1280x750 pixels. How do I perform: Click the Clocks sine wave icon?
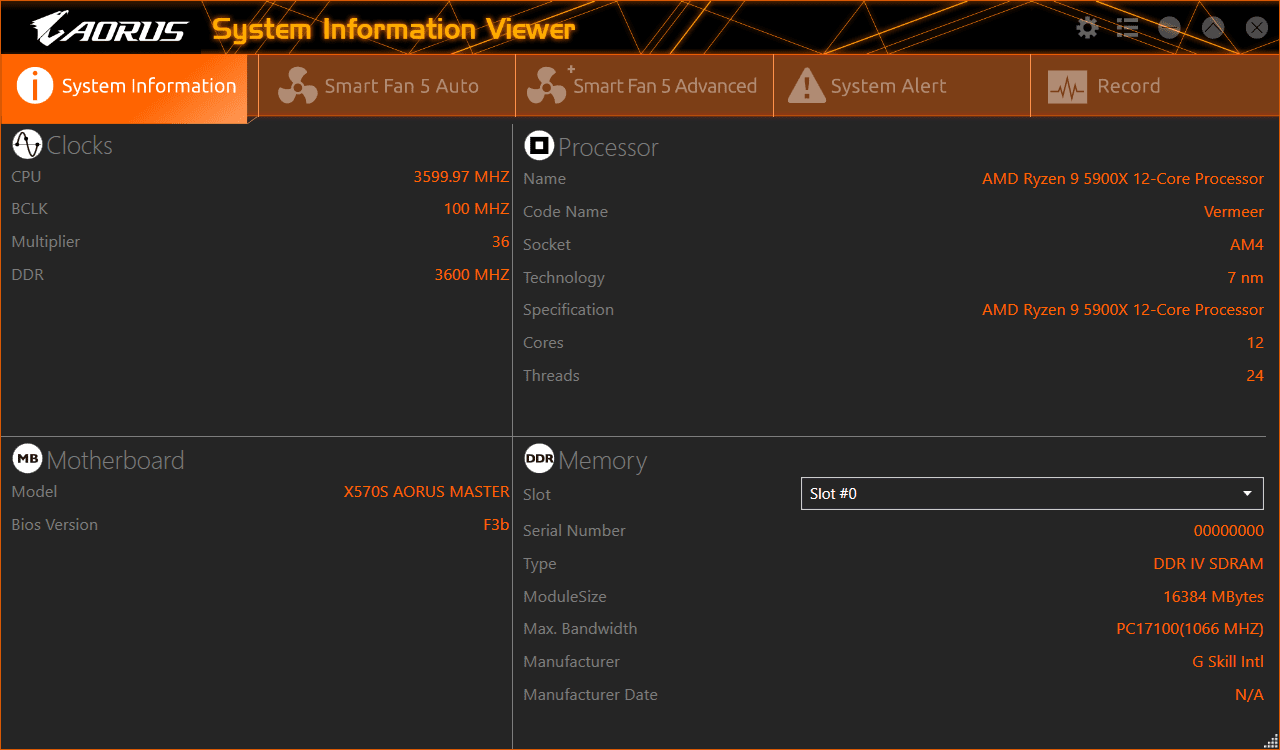(x=27, y=145)
